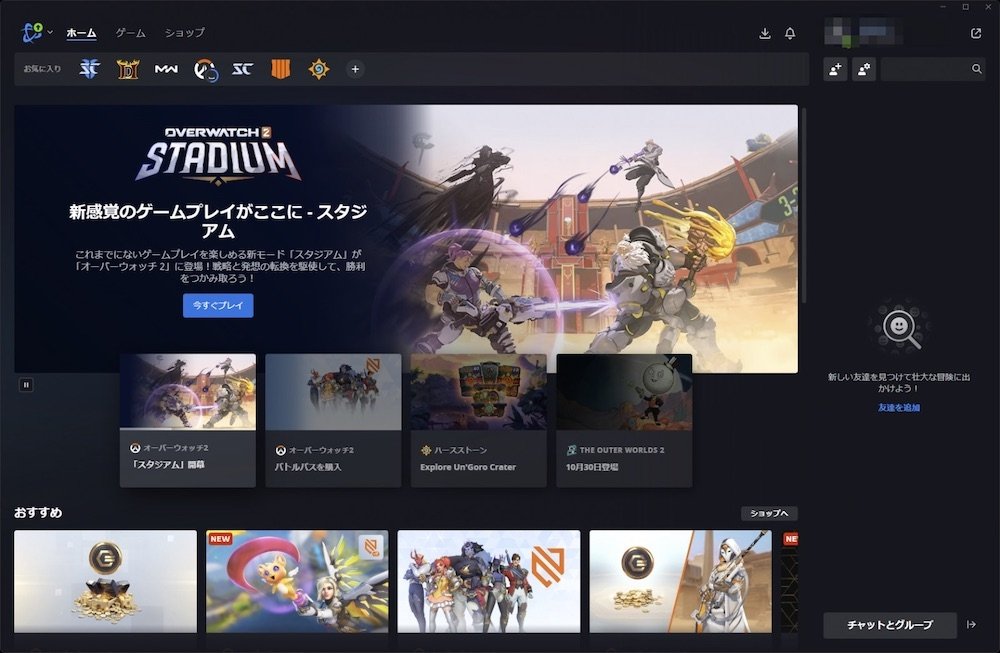The height and width of the screenshot is (653, 1000).
Task: Launch StarCraft II from favorites
Action: 89,69
